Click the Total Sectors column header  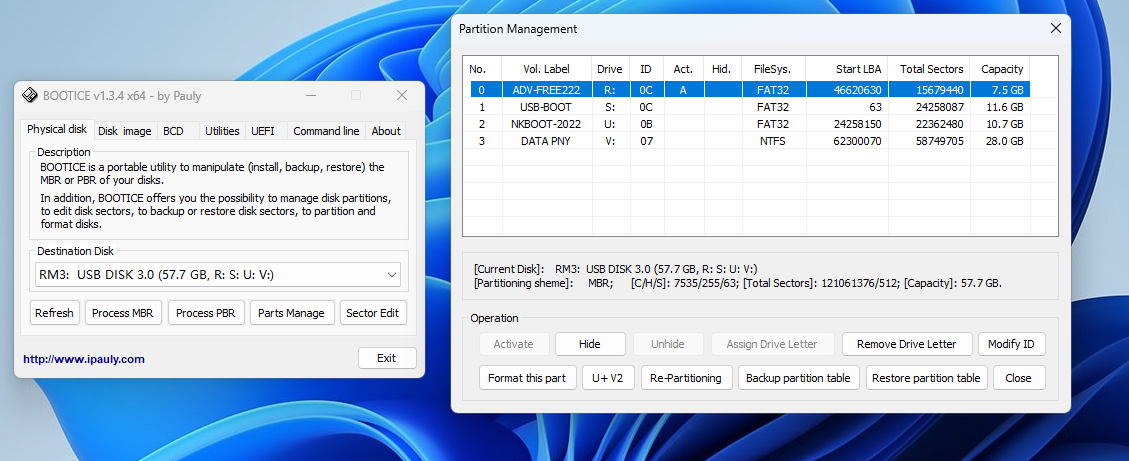click(930, 69)
